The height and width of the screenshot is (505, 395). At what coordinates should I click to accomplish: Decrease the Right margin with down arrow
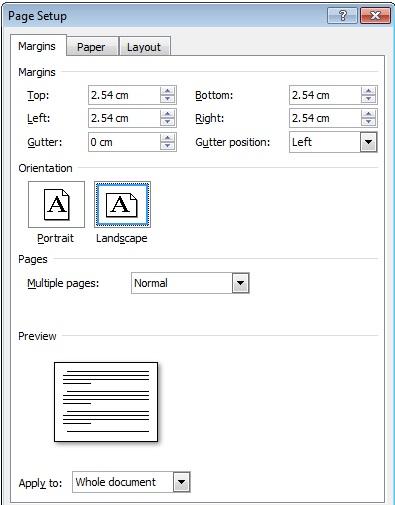pos(368,122)
